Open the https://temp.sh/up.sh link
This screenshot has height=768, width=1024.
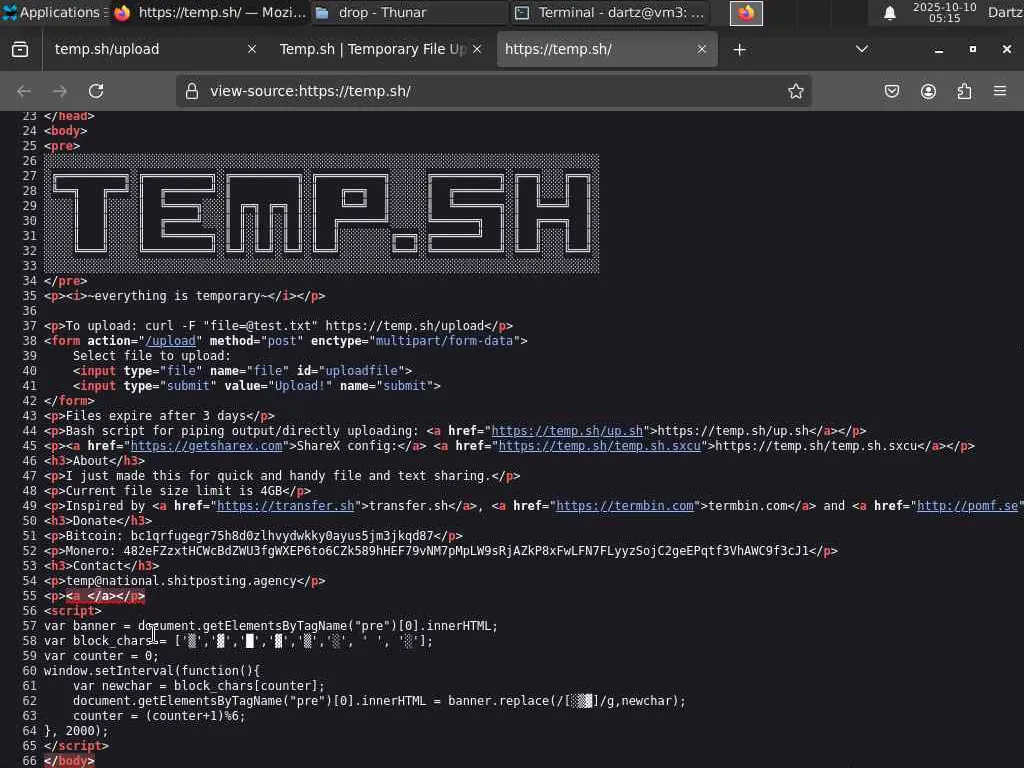pos(567,431)
